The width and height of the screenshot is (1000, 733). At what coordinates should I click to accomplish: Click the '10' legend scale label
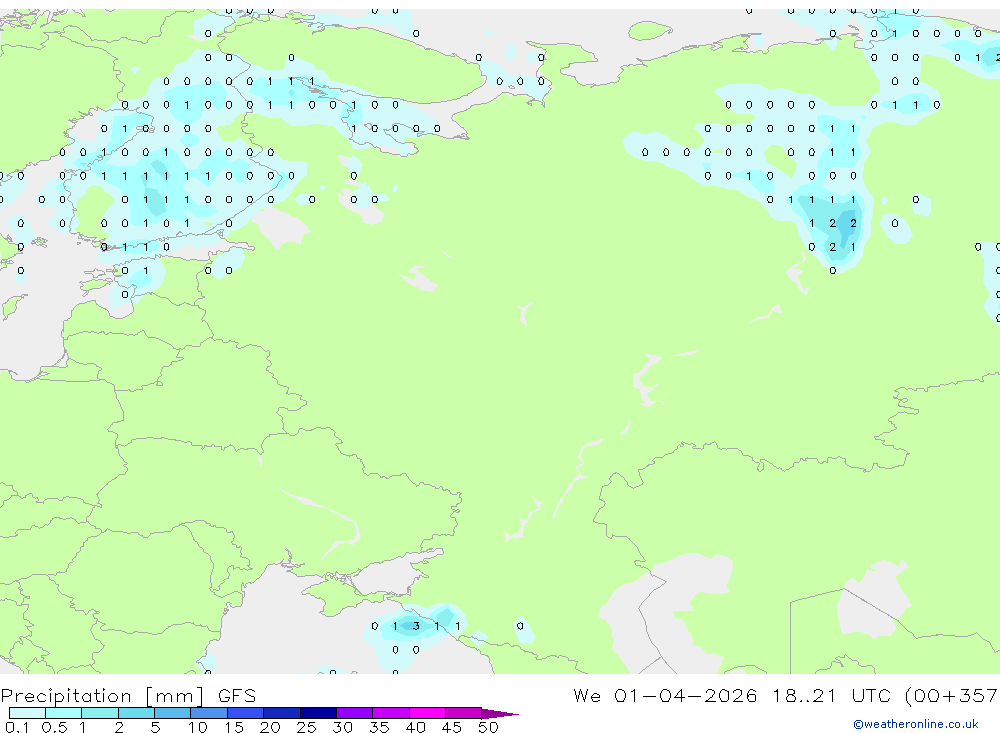tap(197, 727)
